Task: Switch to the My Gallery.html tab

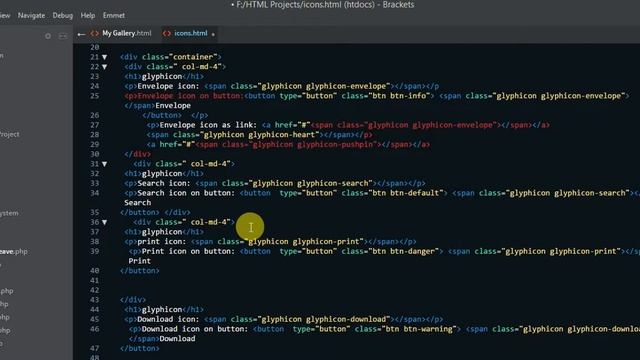Action: (127, 33)
